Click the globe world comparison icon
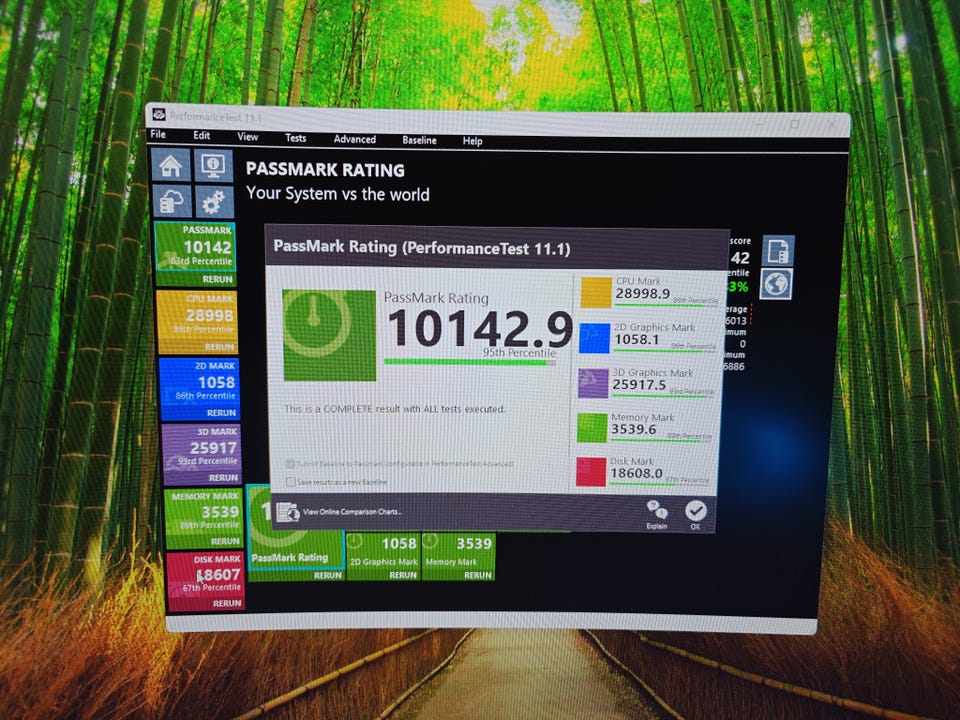 776,285
